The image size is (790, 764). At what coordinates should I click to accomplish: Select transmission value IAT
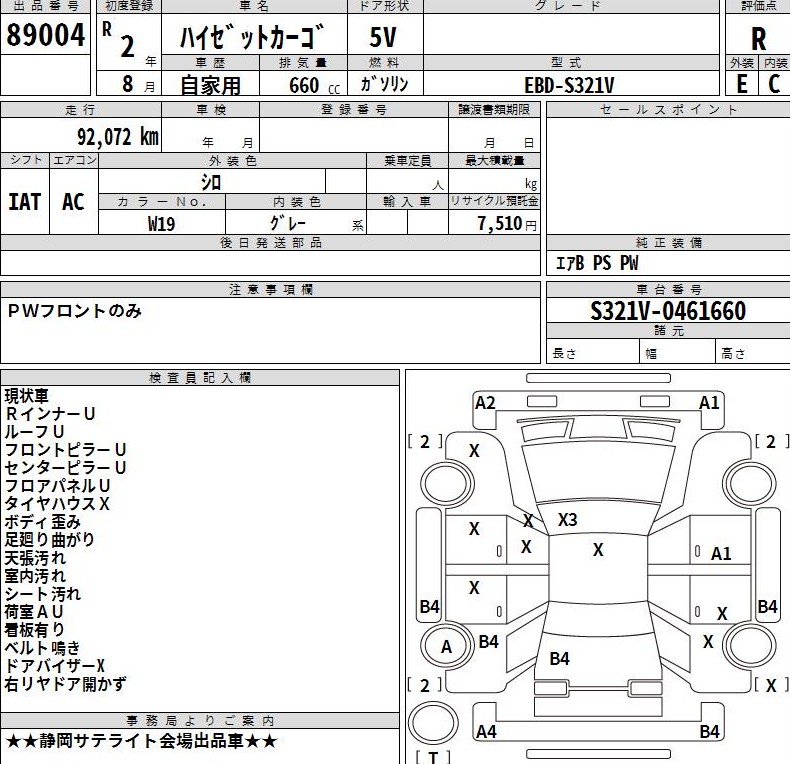24,202
